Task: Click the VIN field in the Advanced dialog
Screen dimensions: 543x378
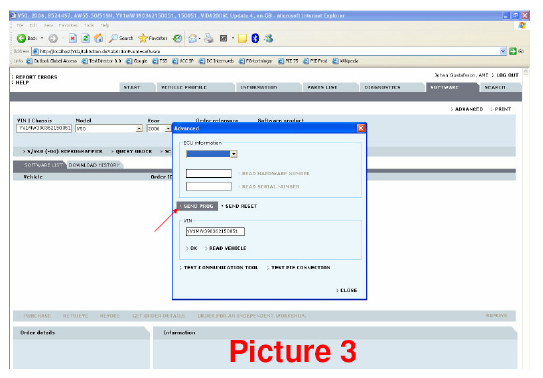Action: (x=215, y=231)
